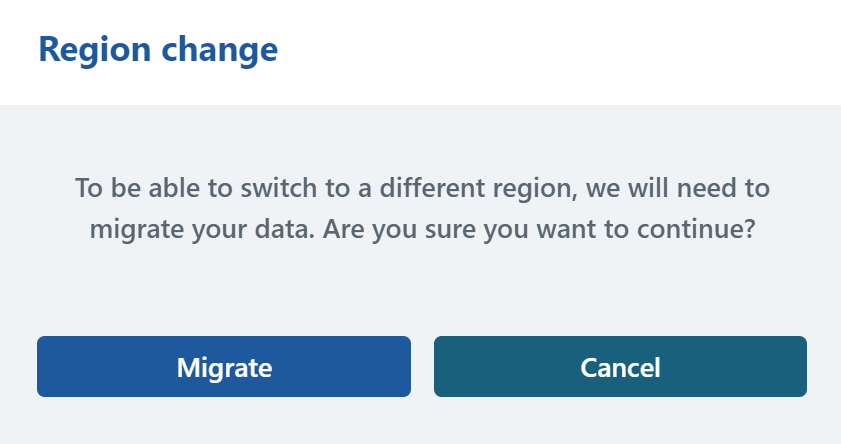Dismiss the region change dialog with Cancel
The width and height of the screenshot is (841, 444).
pyautogui.click(x=620, y=367)
